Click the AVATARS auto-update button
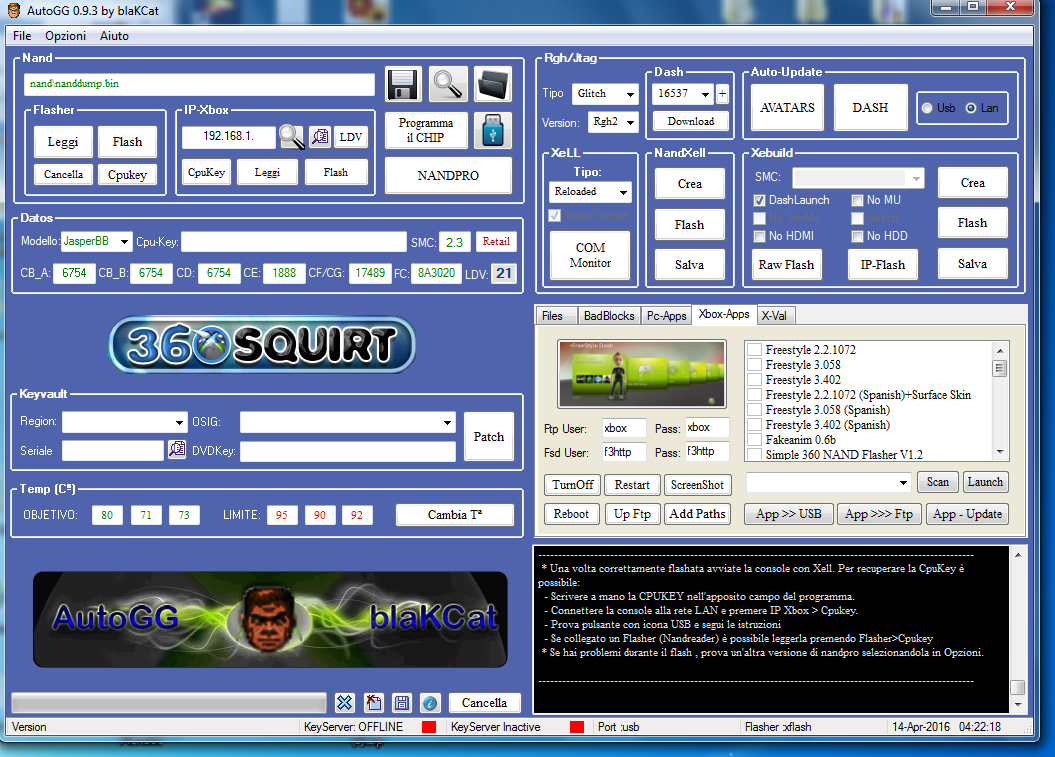The width and height of the screenshot is (1055, 757). (787, 108)
